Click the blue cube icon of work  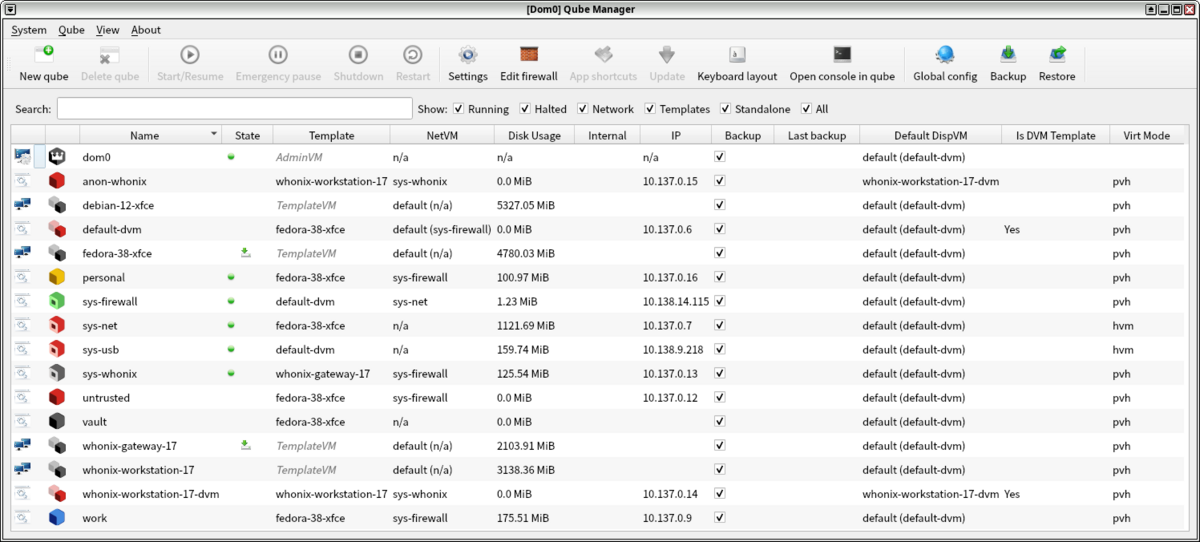pyautogui.click(x=57, y=517)
